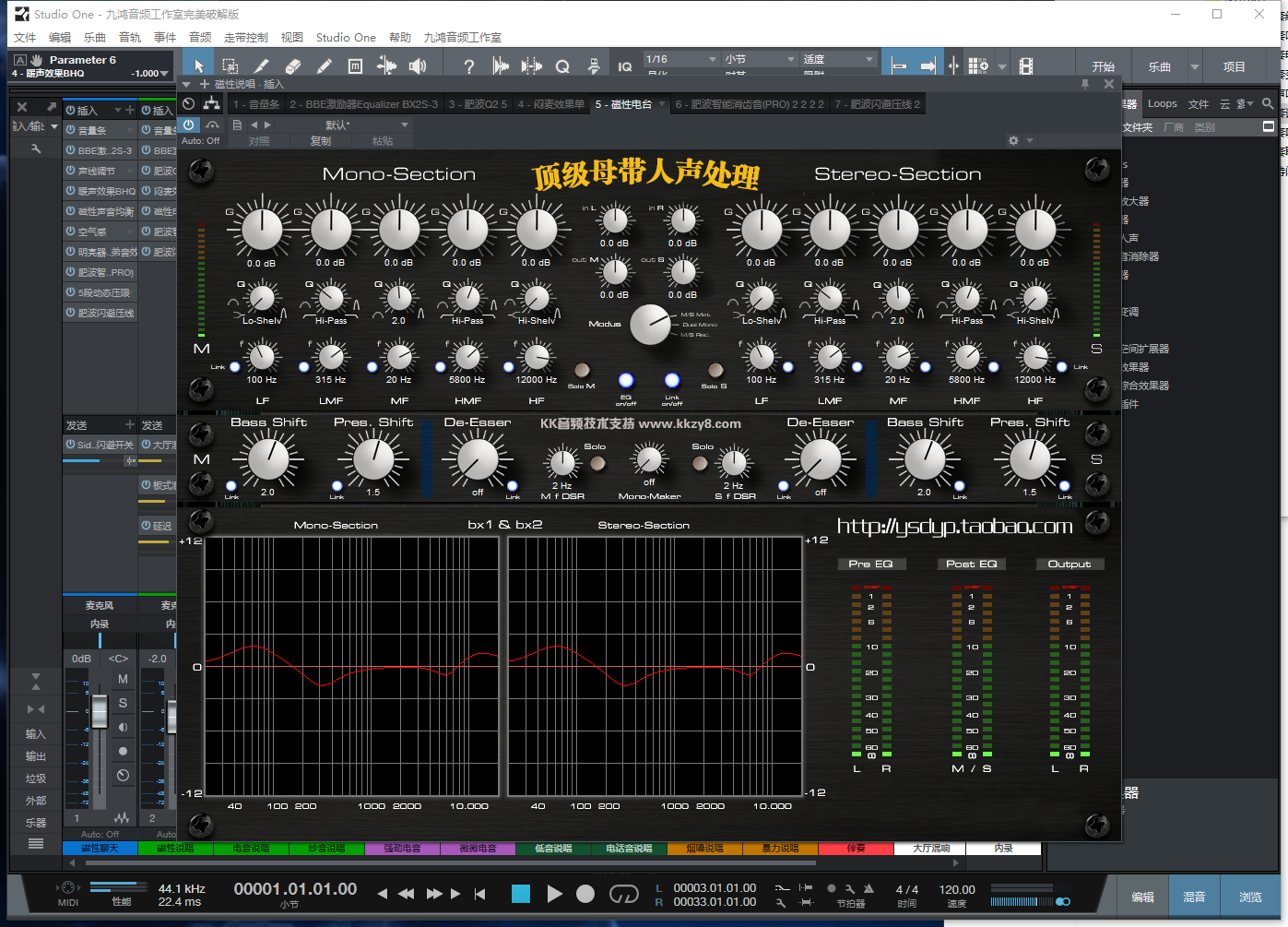Click the Listen speaker tool icon
The width and height of the screenshot is (1288, 927).
pos(418,66)
